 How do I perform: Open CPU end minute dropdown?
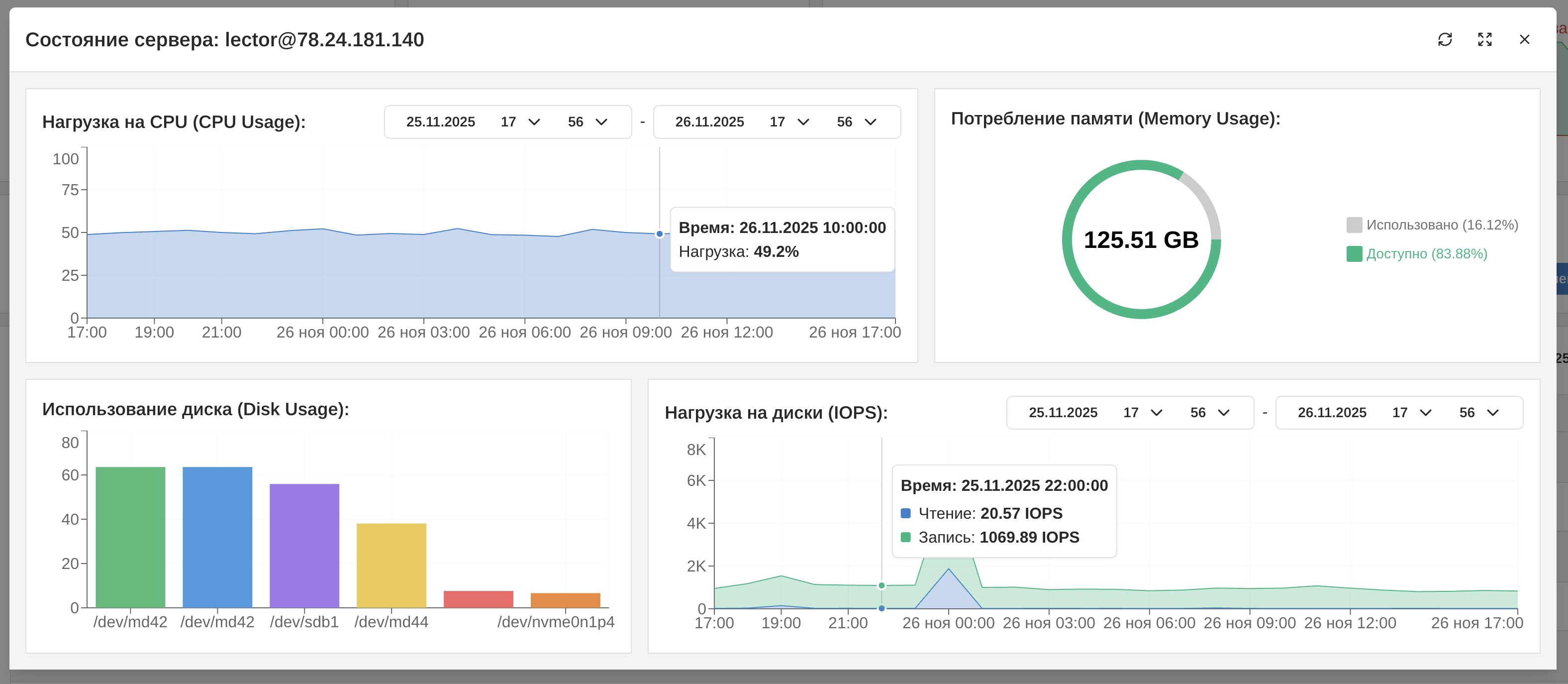(857, 122)
